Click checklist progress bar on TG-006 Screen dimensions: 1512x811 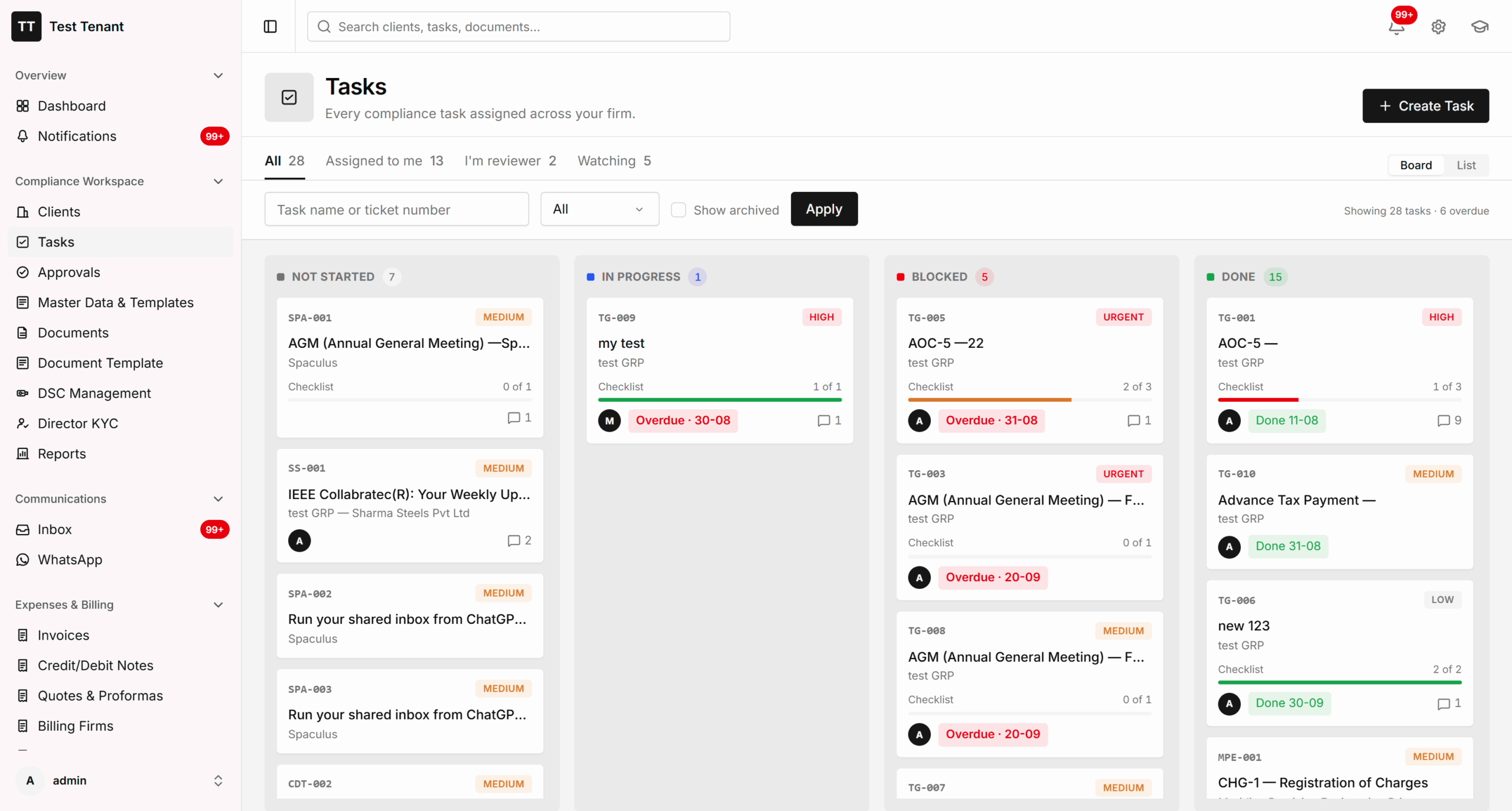[1339, 683]
